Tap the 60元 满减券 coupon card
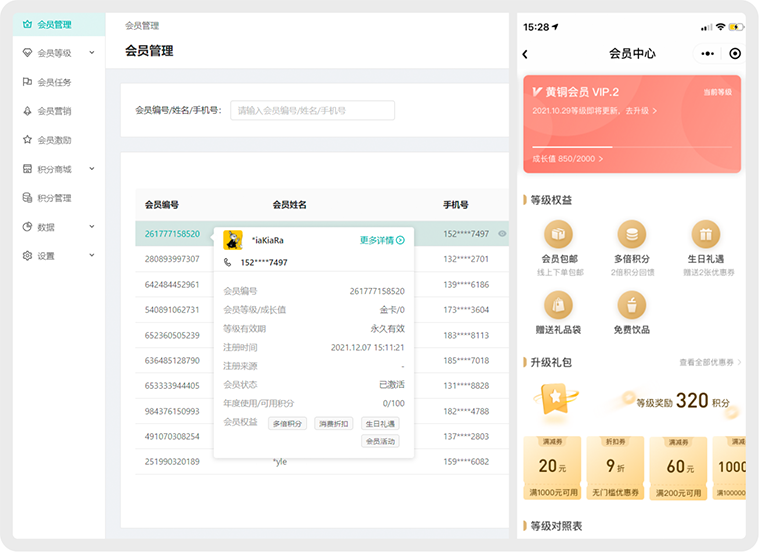This screenshot has width=759, height=552. pyautogui.click(x=678, y=468)
